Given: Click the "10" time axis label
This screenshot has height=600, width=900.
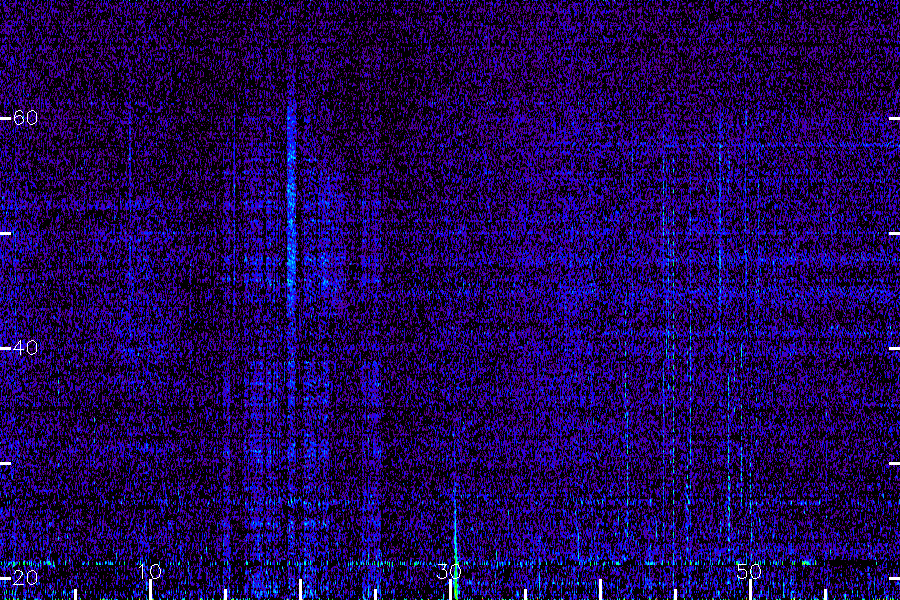Looking at the screenshot, I should tap(150, 571).
